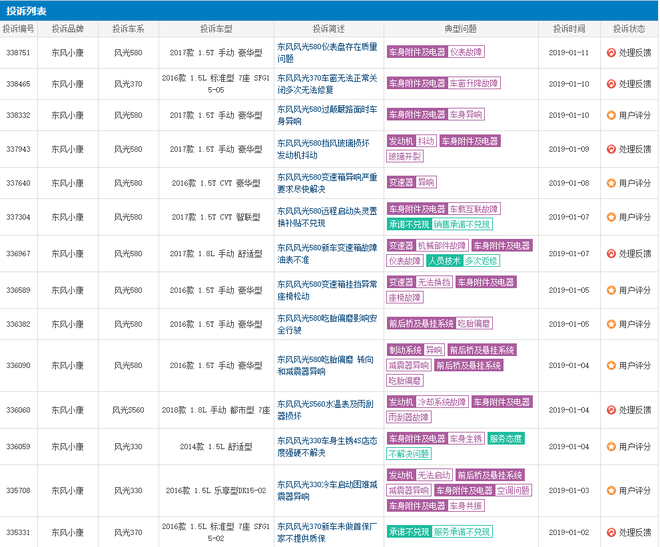Click 机械部件故障 tag
This screenshot has width=660, height=547.
click(442, 245)
